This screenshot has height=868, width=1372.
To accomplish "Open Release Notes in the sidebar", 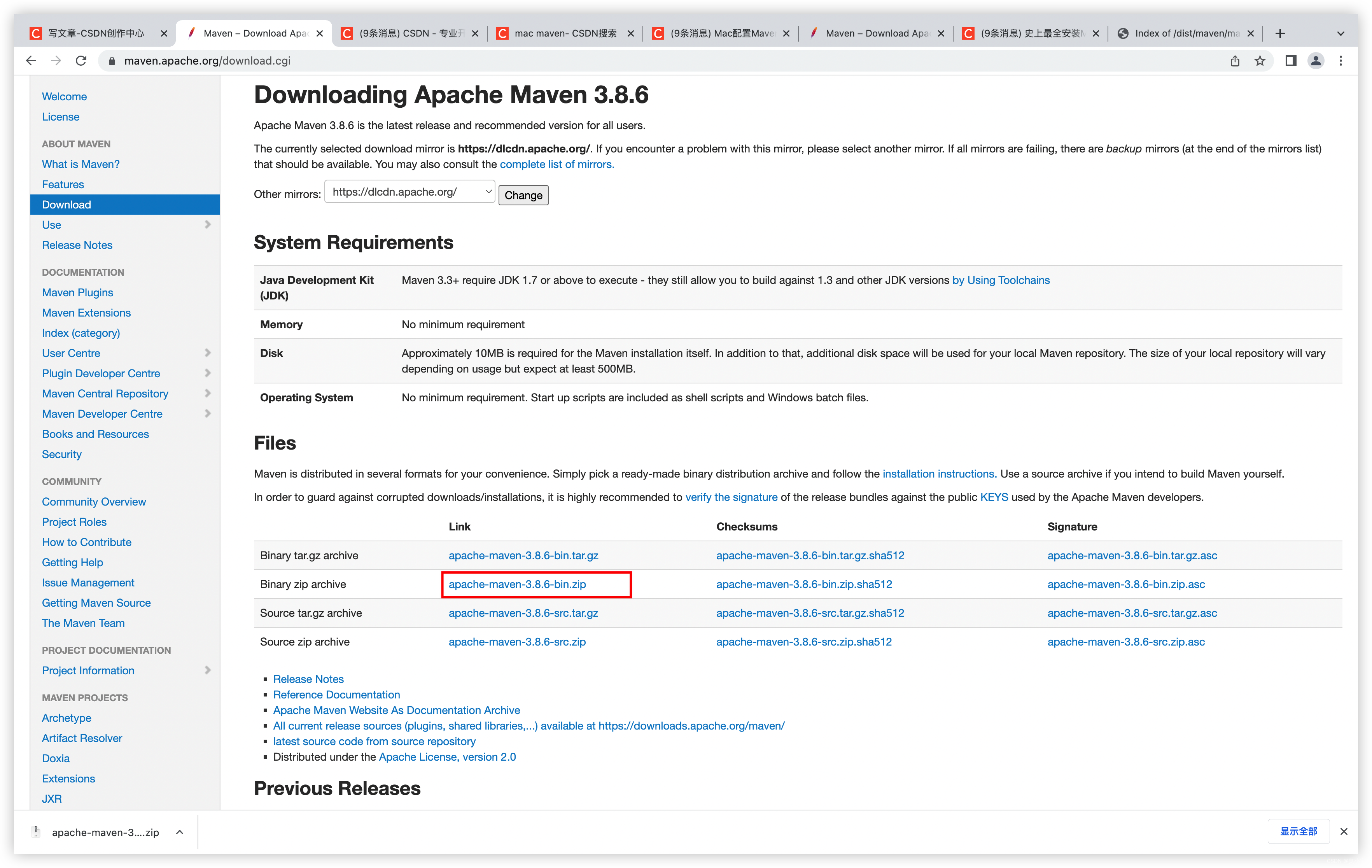I will click(x=77, y=245).
